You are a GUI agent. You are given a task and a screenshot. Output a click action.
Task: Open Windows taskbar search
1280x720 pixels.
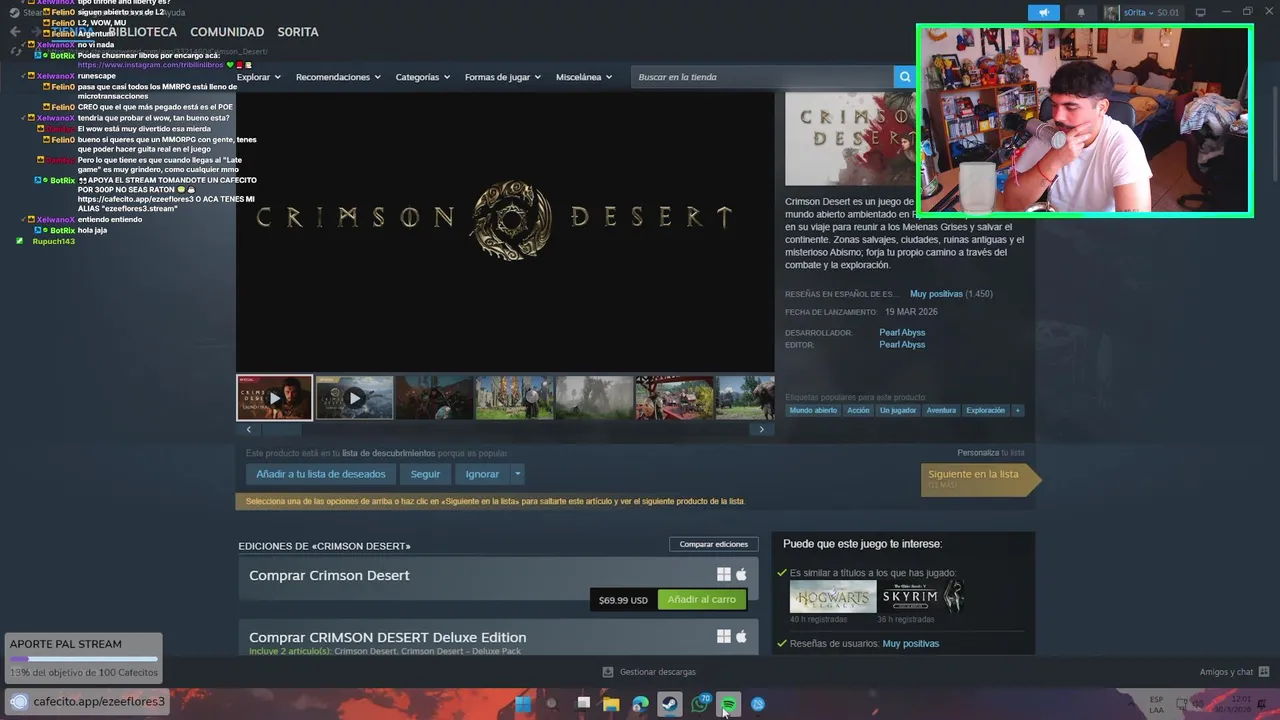point(551,704)
